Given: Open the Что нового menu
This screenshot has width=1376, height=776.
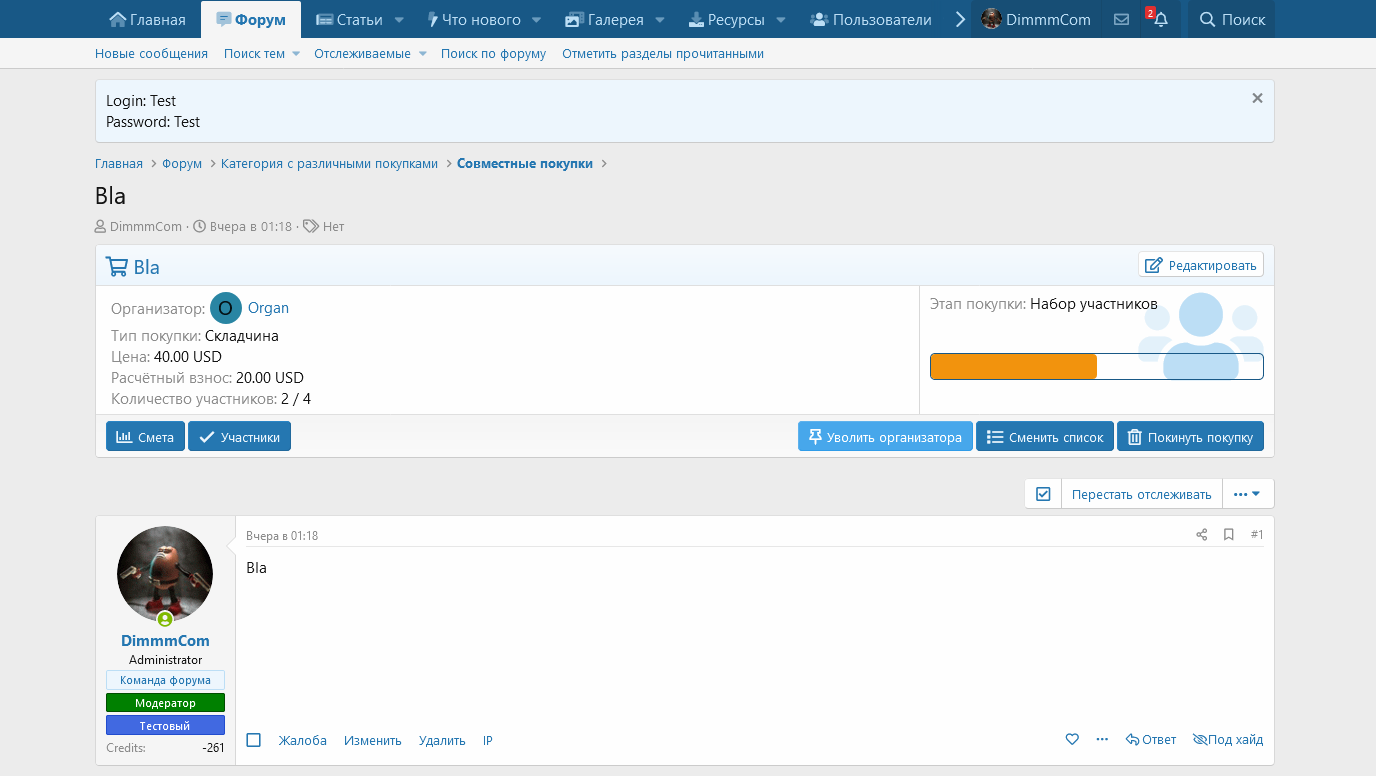Looking at the screenshot, I should 480,19.
